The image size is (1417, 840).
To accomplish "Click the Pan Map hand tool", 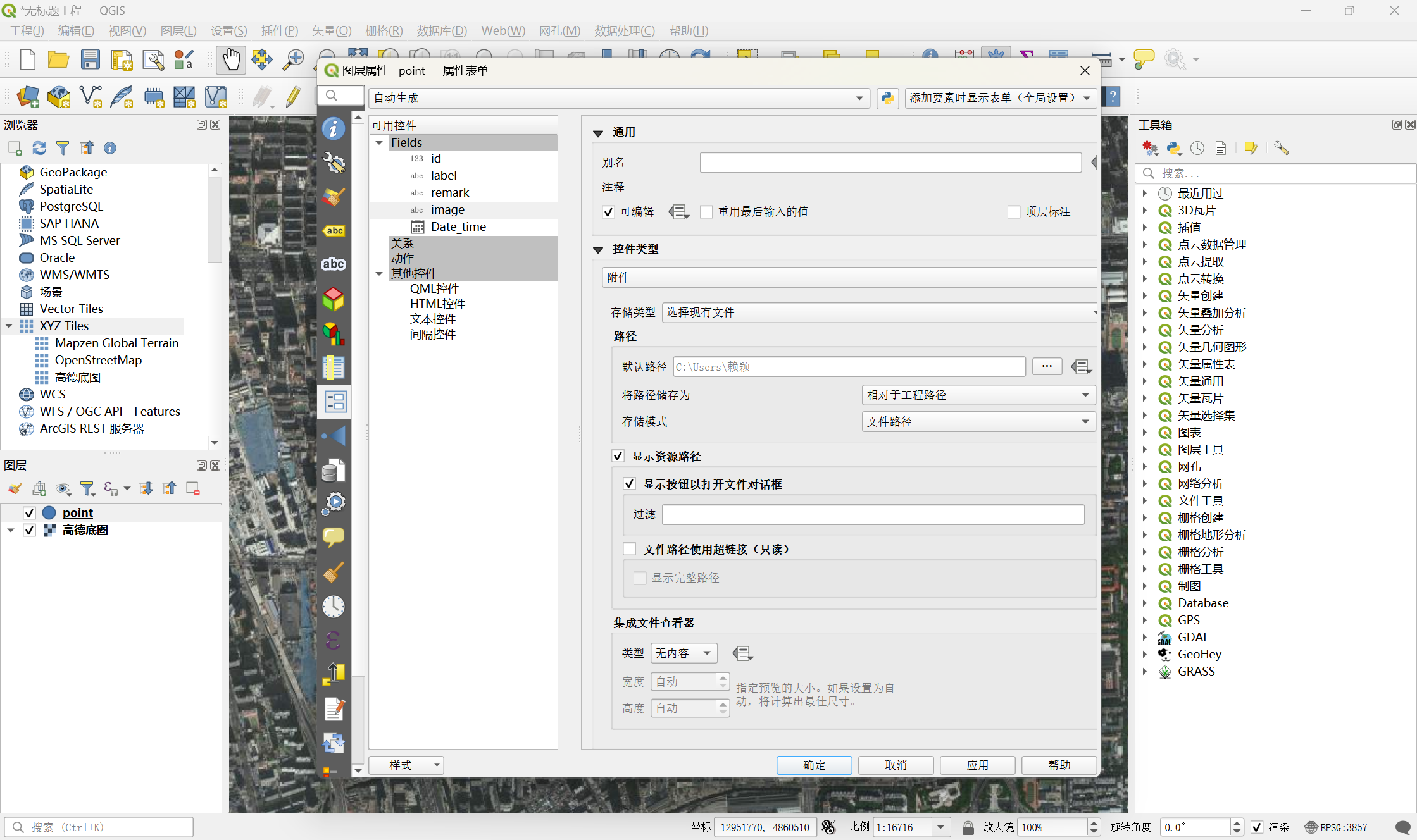I will (230, 59).
